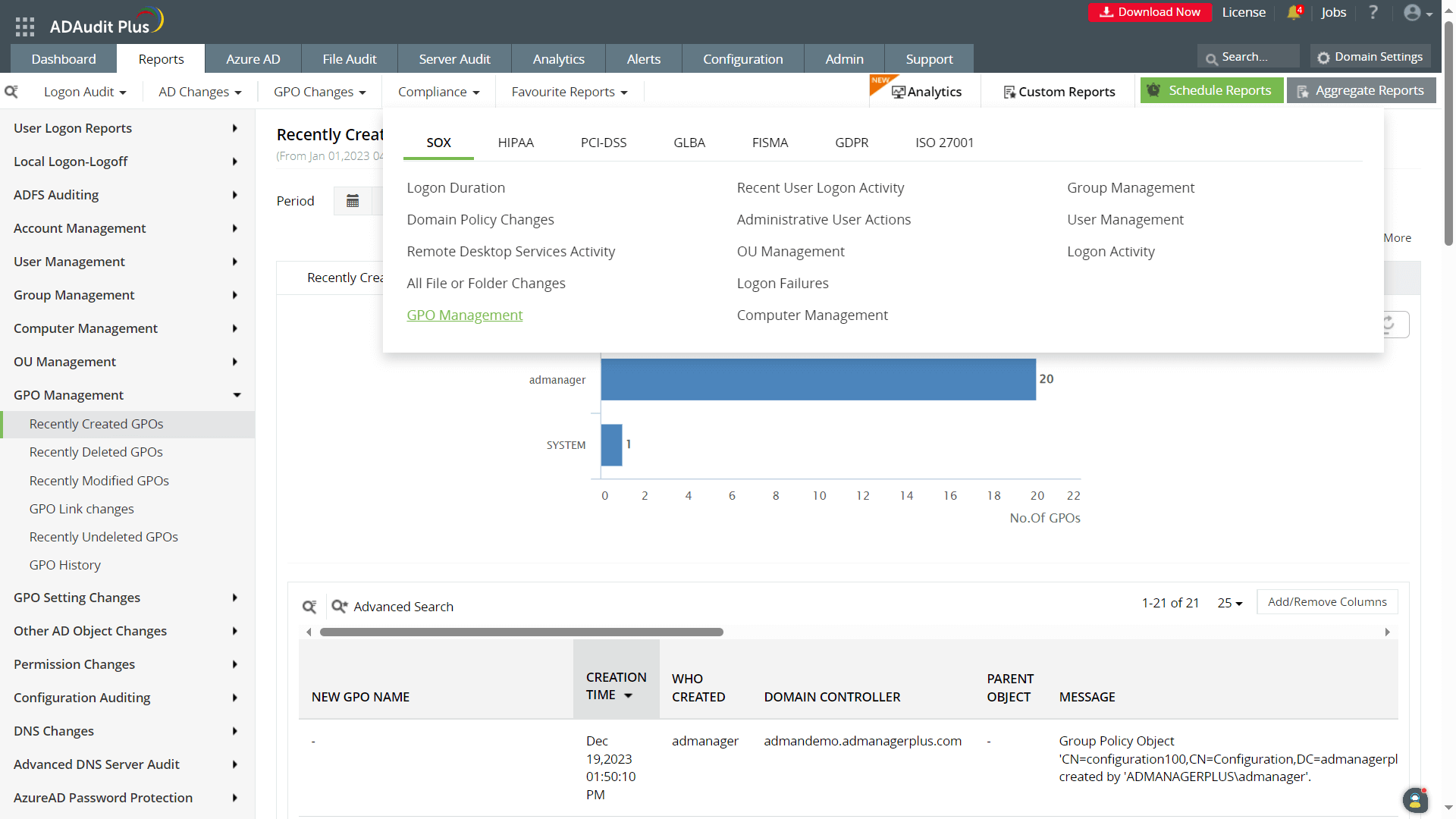Click the Schedule Reports button
This screenshot has height=819, width=1456.
(x=1211, y=90)
